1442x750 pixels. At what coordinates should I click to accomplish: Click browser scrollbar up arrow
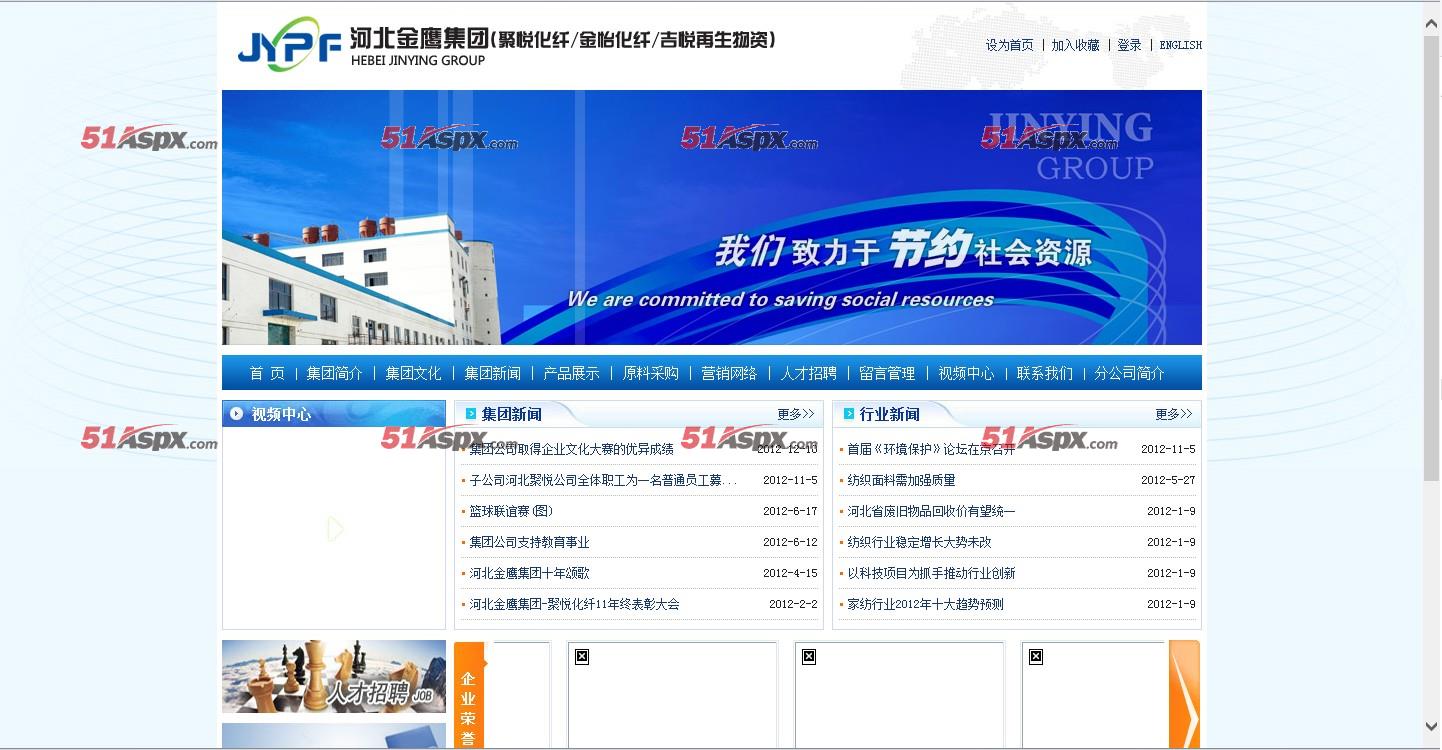click(x=1432, y=25)
